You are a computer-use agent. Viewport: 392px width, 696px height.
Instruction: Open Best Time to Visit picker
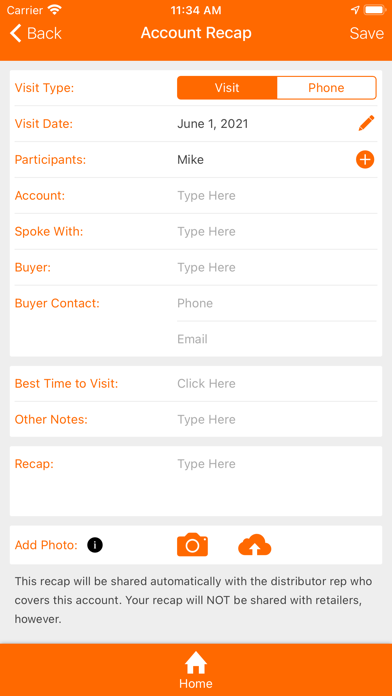click(x=277, y=384)
